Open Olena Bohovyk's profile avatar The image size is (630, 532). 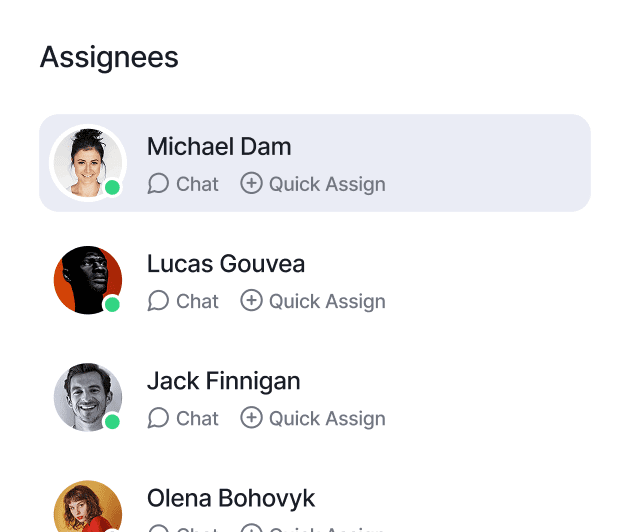pyautogui.click(x=87, y=510)
